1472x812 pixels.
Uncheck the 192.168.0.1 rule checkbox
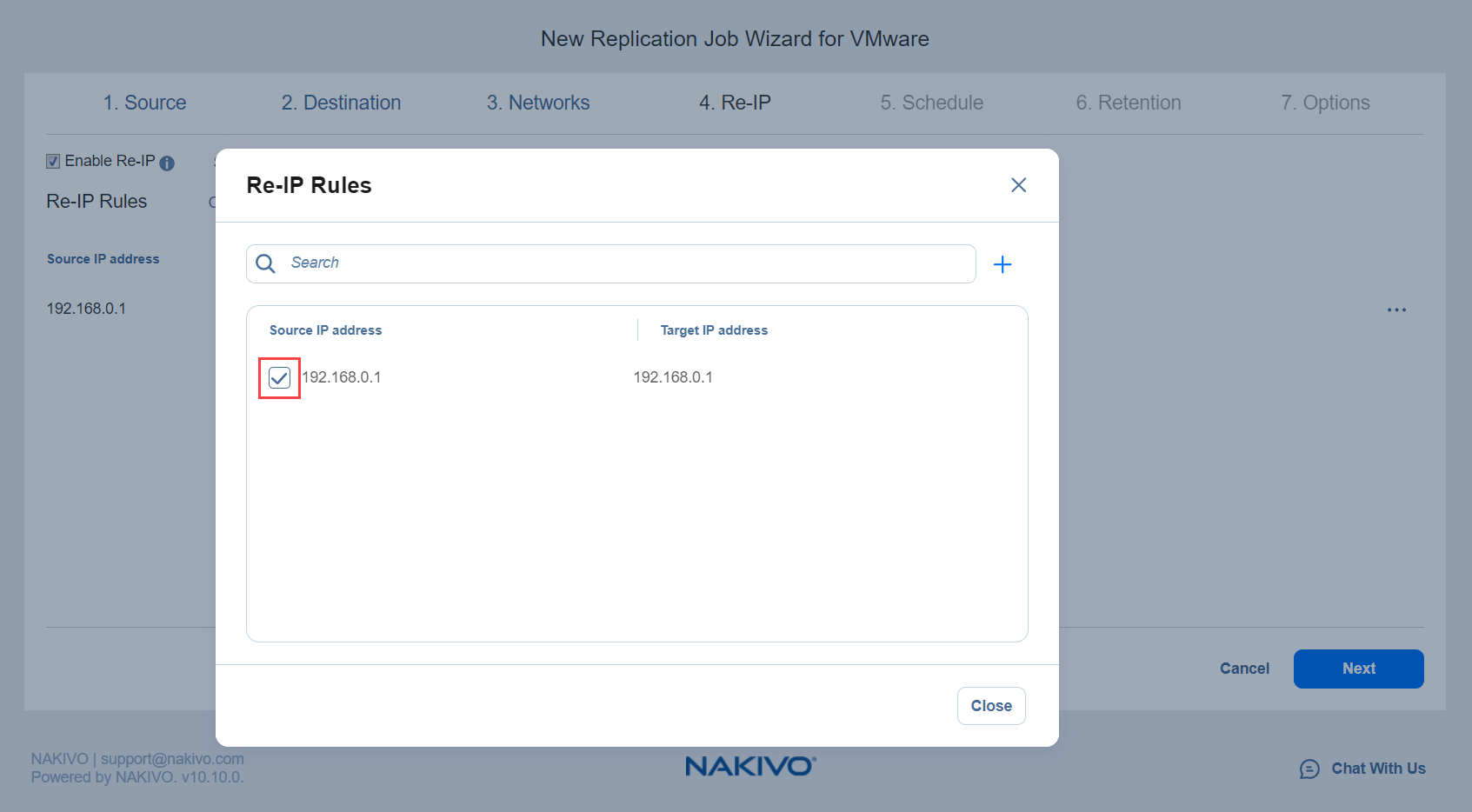click(x=279, y=378)
